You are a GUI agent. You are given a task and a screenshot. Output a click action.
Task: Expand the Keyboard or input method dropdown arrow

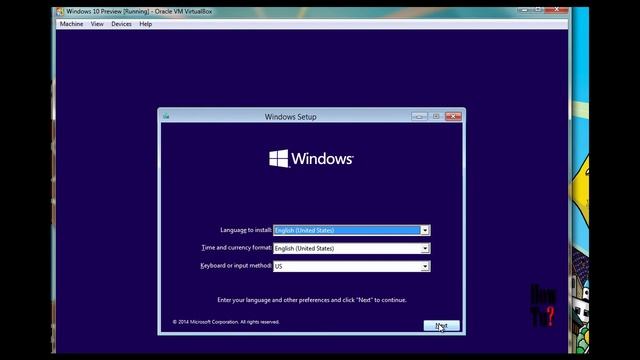(x=425, y=266)
